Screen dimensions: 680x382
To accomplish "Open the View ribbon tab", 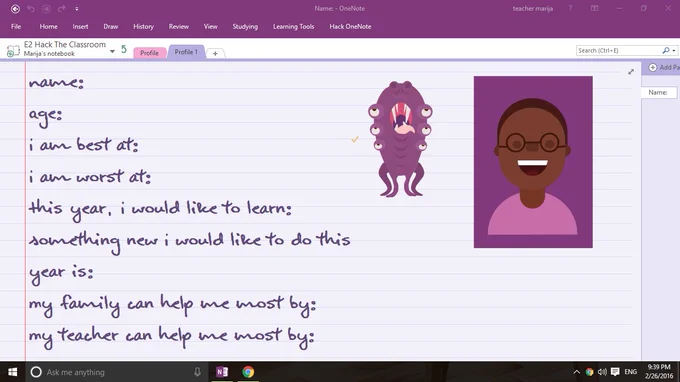I will [211, 26].
